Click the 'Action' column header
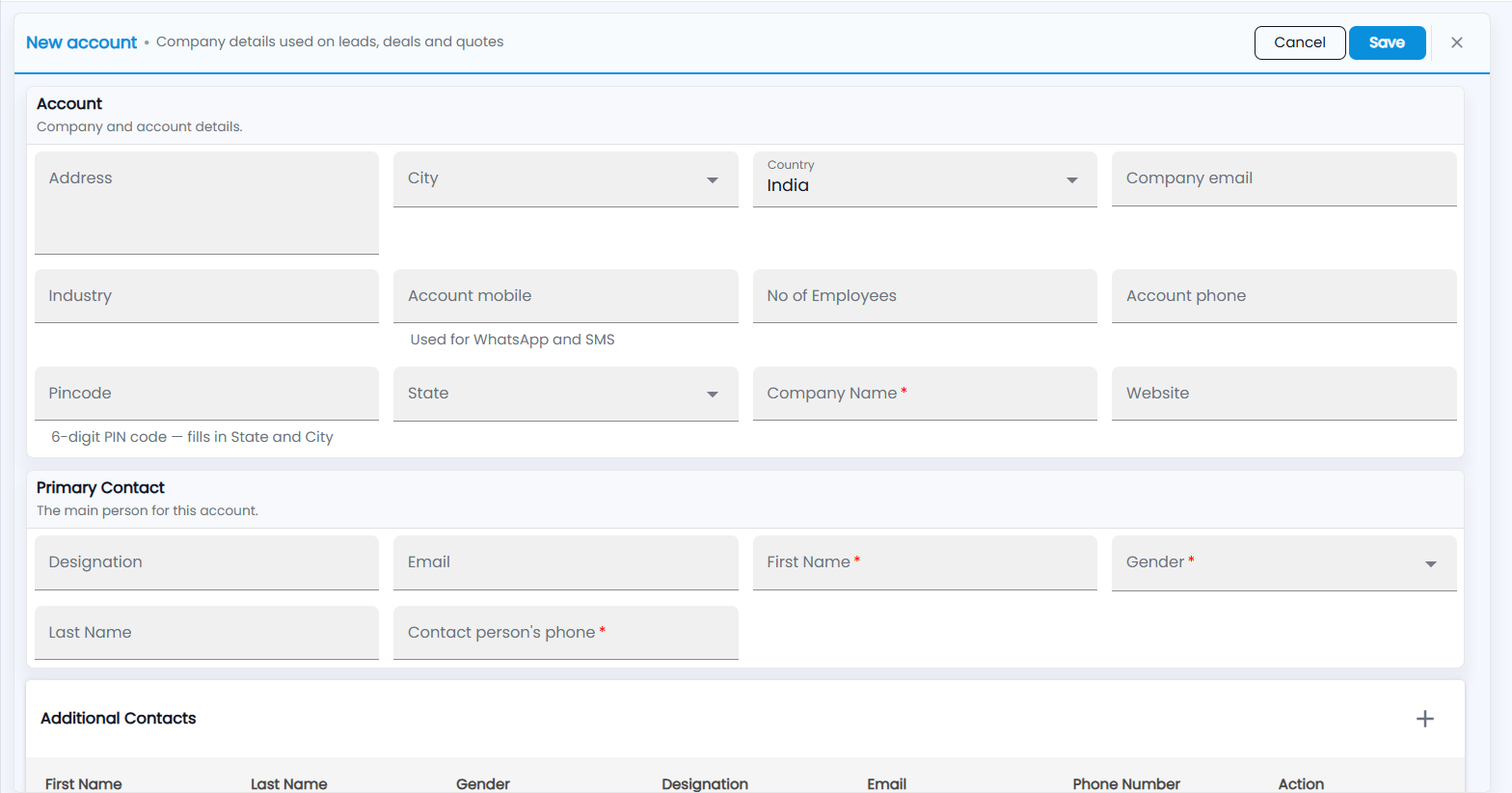1512x793 pixels. 1301,783
